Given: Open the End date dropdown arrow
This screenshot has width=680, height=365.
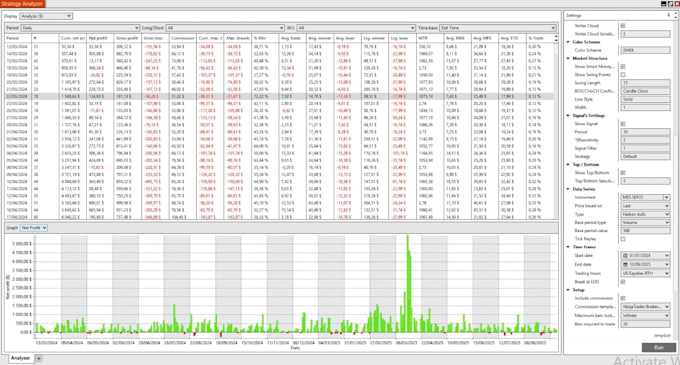Looking at the screenshot, I should pos(667,264).
